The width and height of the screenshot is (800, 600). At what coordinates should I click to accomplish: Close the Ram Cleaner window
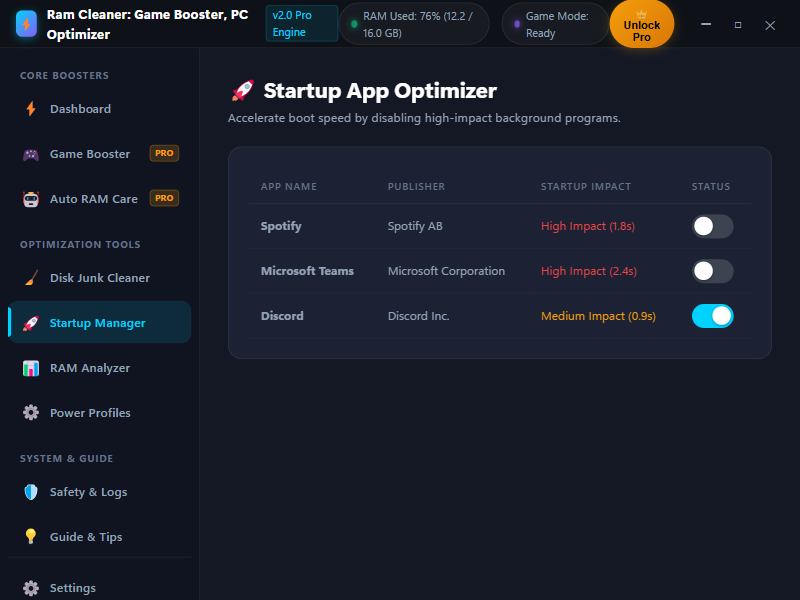point(770,25)
